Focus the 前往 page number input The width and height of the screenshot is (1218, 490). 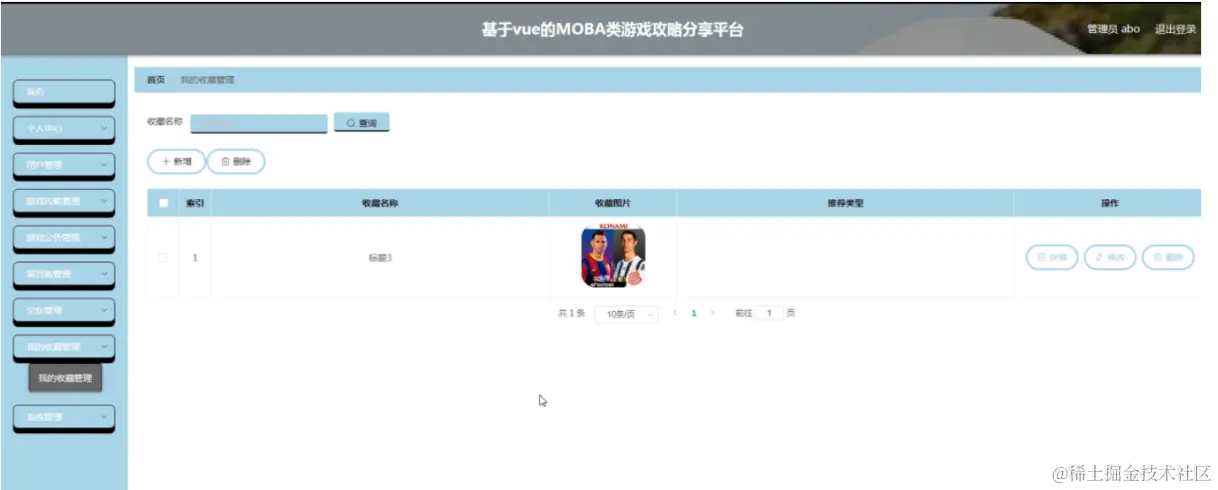769,313
